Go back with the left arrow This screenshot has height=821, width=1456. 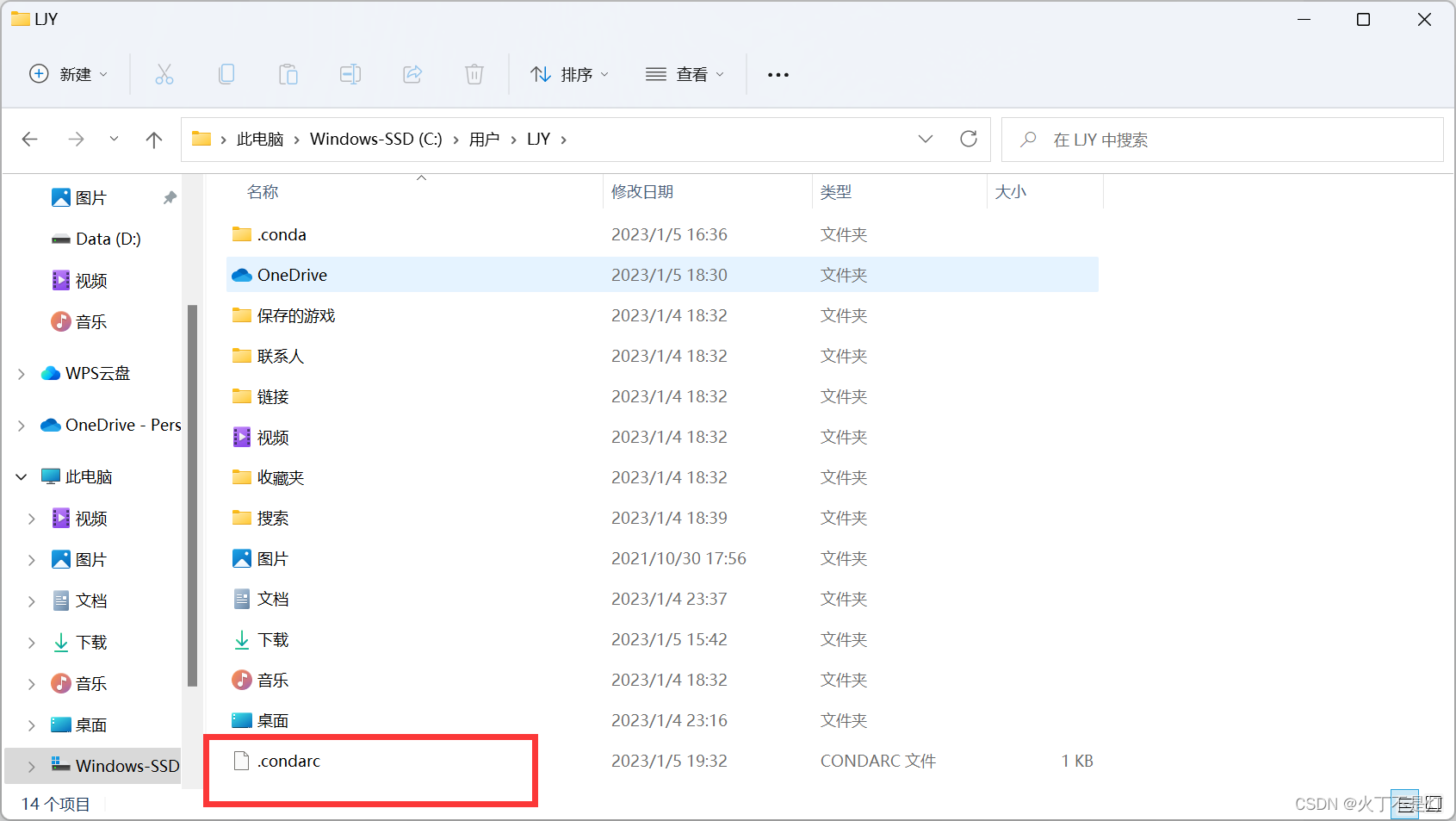30,140
